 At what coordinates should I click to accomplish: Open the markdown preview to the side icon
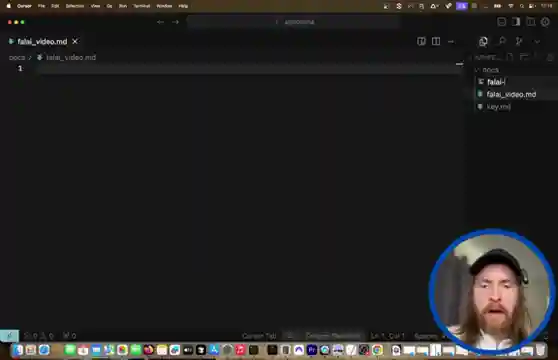coord(421,42)
